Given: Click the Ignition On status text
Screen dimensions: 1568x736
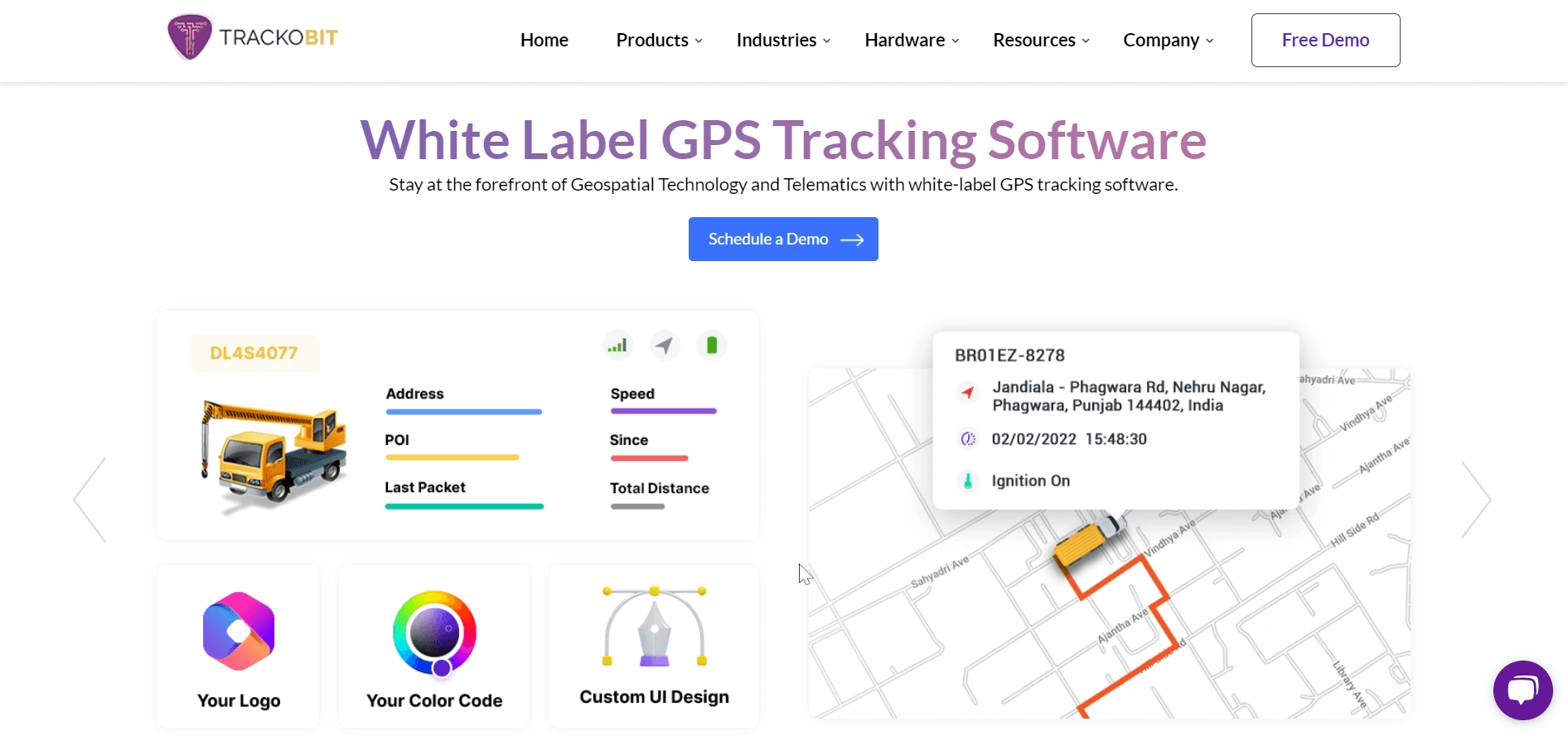Looking at the screenshot, I should pos(1030,481).
